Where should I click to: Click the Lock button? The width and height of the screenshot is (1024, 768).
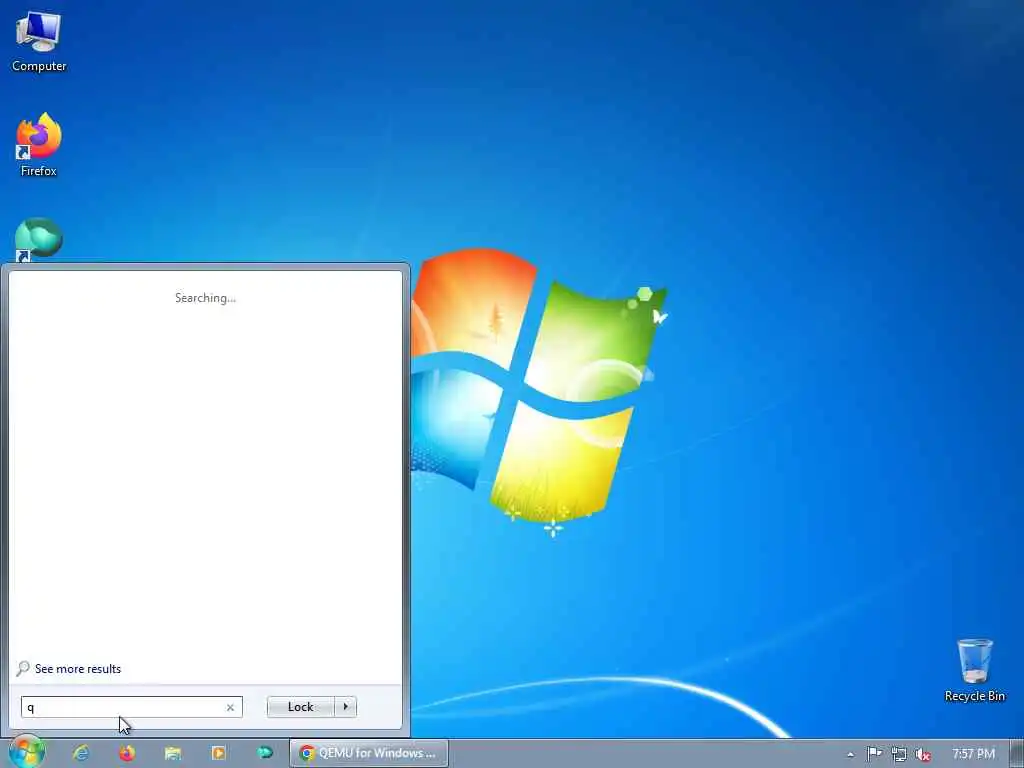pyautogui.click(x=300, y=707)
